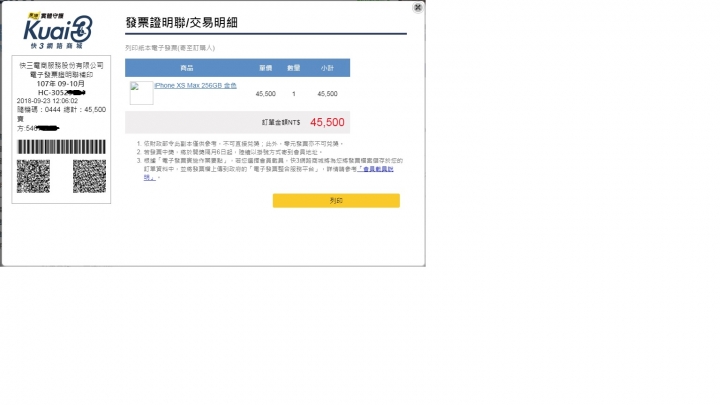
Task: Click the 數量 column header
Action: click(x=293, y=68)
